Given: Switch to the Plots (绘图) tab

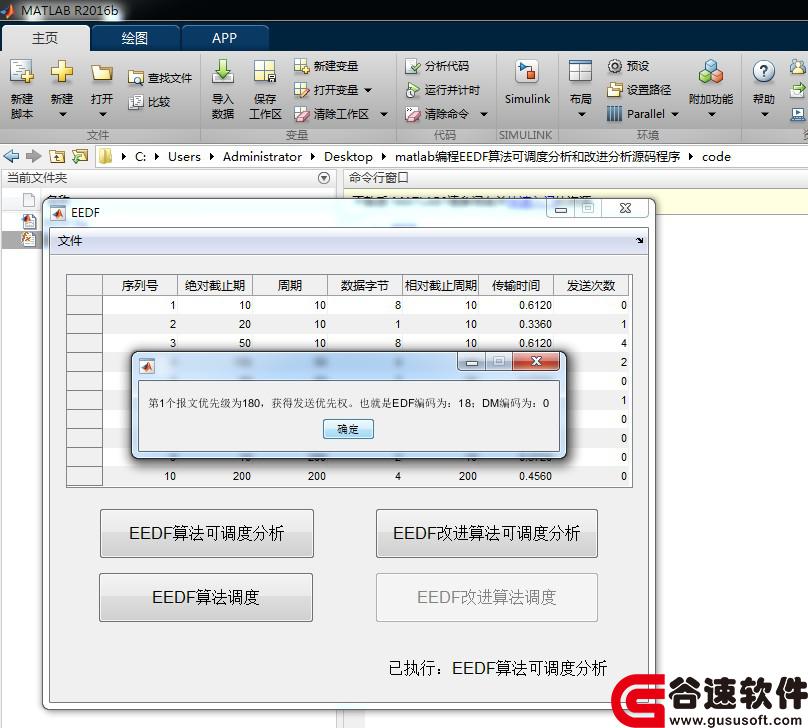Looking at the screenshot, I should click(x=134, y=38).
